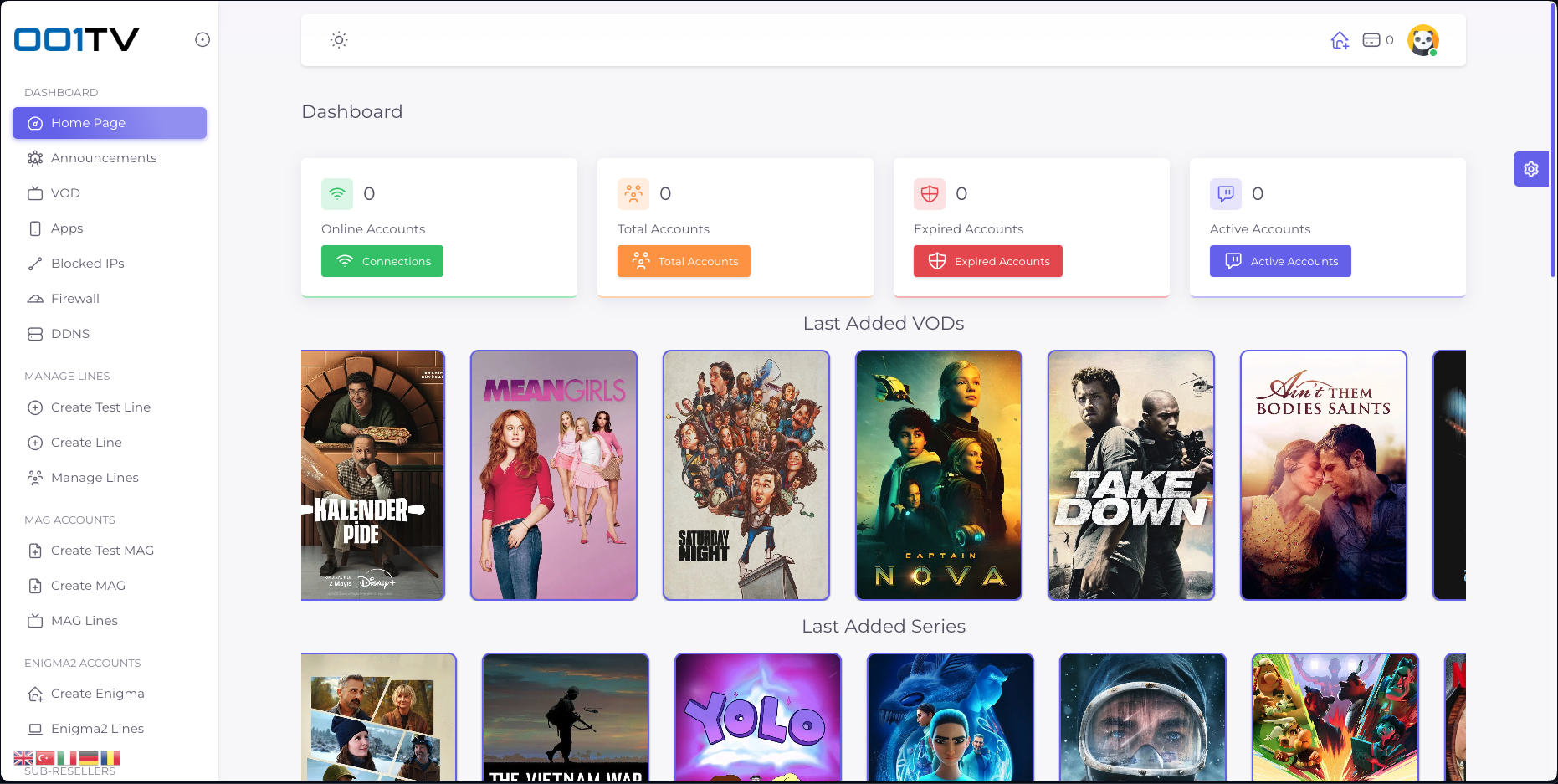The image size is (1558, 784).
Task: Open the blue dragon animated series poster
Action: tap(951, 717)
